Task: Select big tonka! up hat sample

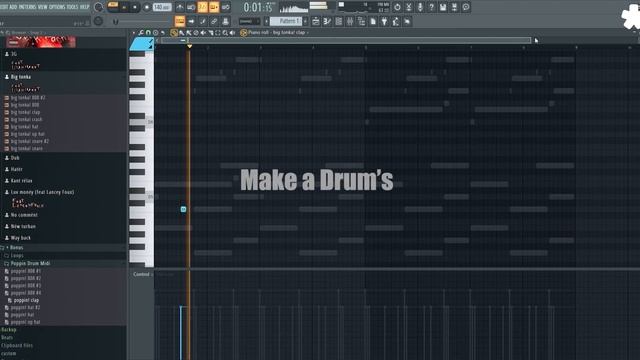Action: (27, 134)
